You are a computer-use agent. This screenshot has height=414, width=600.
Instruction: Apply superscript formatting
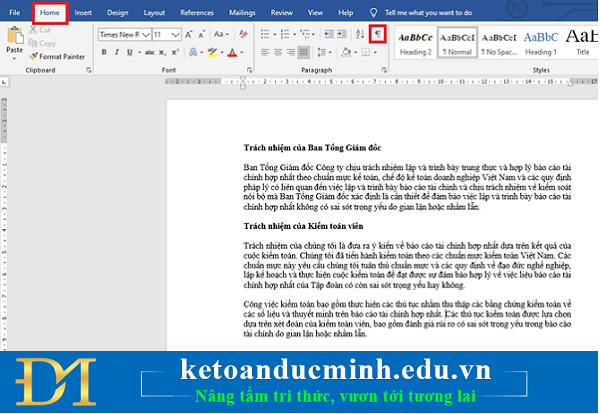click(175, 52)
